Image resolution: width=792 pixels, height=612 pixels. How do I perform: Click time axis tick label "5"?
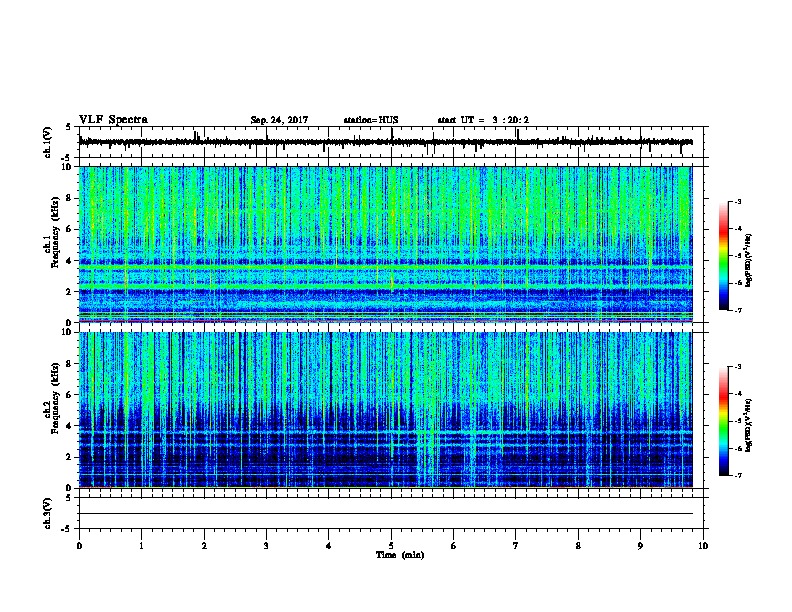pos(391,546)
